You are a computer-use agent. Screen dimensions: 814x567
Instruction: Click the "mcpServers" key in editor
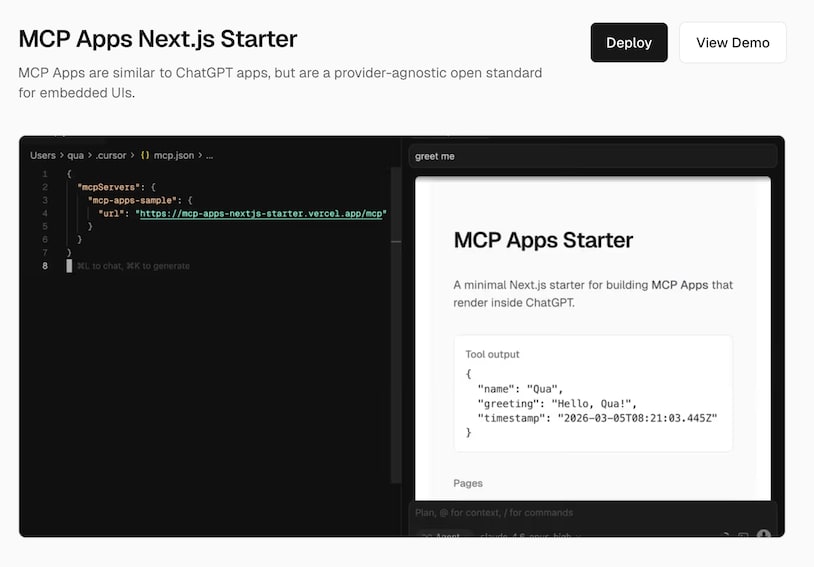(x=108, y=187)
